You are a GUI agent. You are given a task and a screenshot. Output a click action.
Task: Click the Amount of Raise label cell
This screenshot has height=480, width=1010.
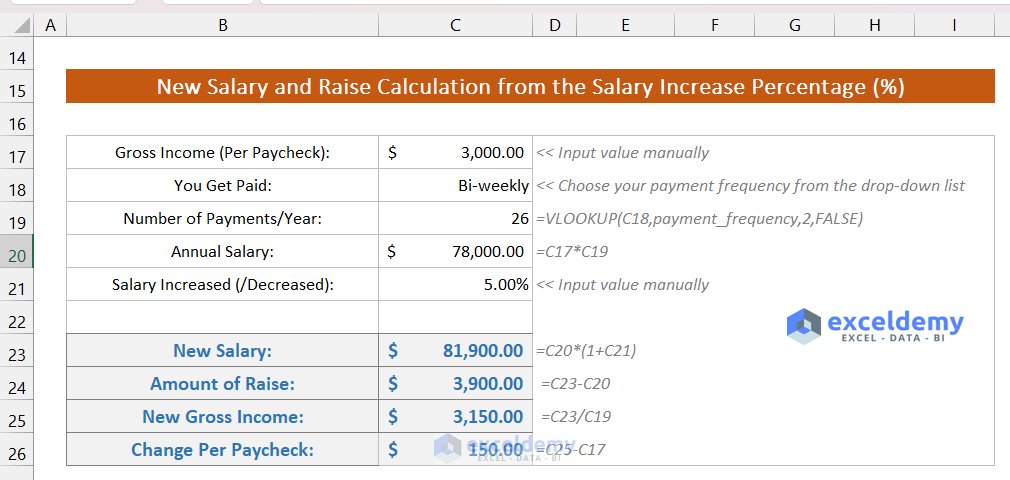[222, 384]
